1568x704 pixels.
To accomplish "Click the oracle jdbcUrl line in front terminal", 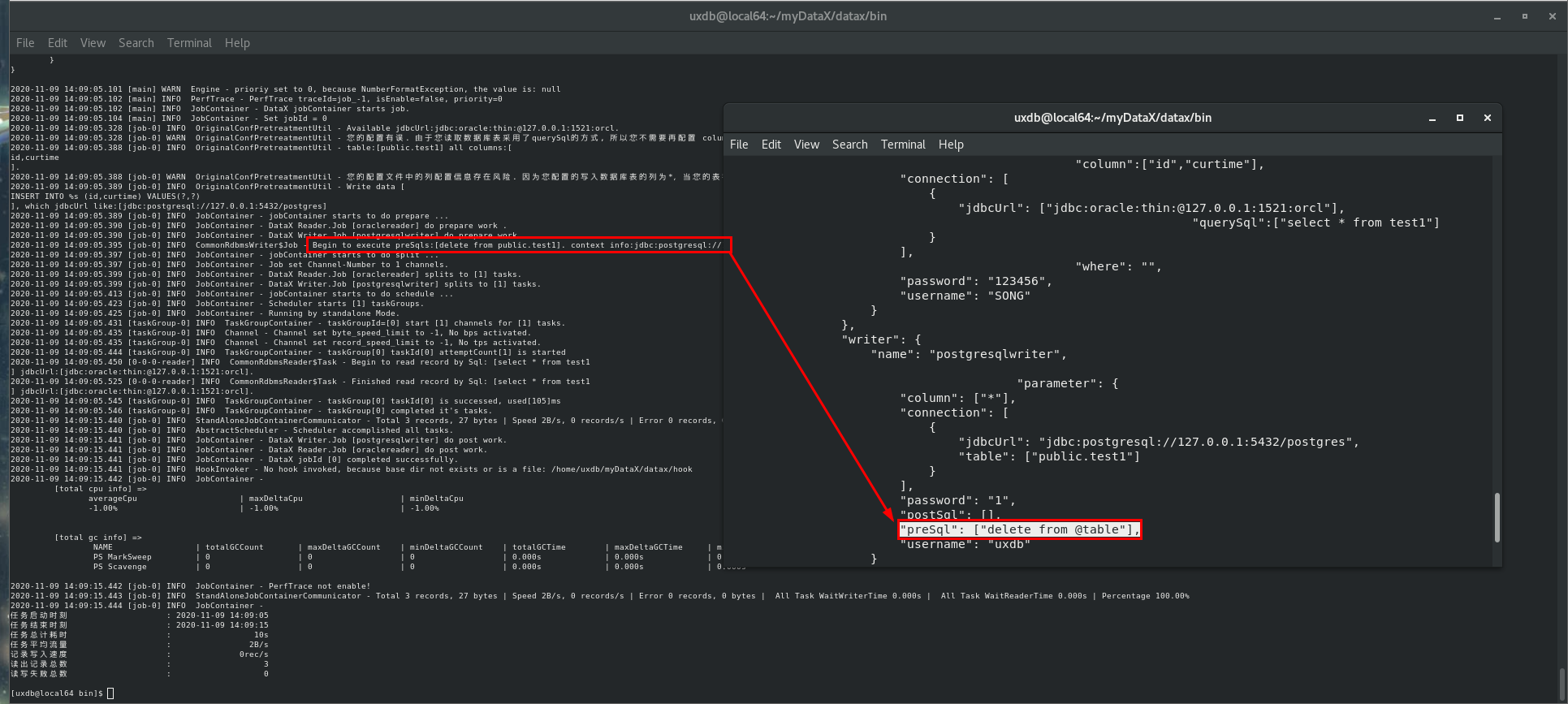I will coord(1151,208).
